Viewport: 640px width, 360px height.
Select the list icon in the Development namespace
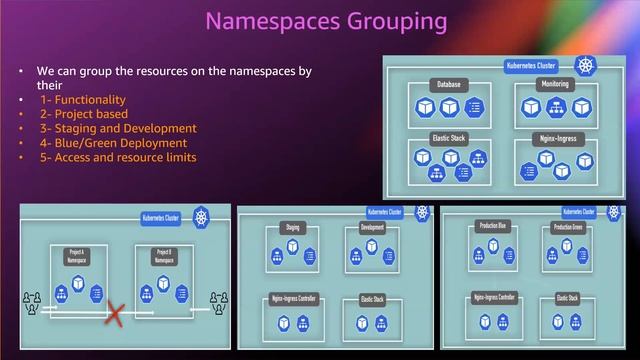click(x=389, y=256)
